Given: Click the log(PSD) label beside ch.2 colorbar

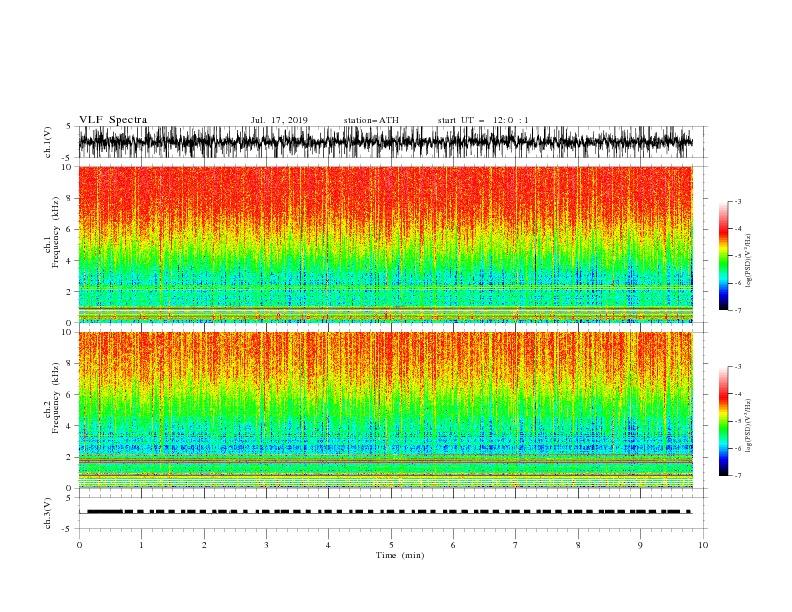Looking at the screenshot, I should coord(749,426).
